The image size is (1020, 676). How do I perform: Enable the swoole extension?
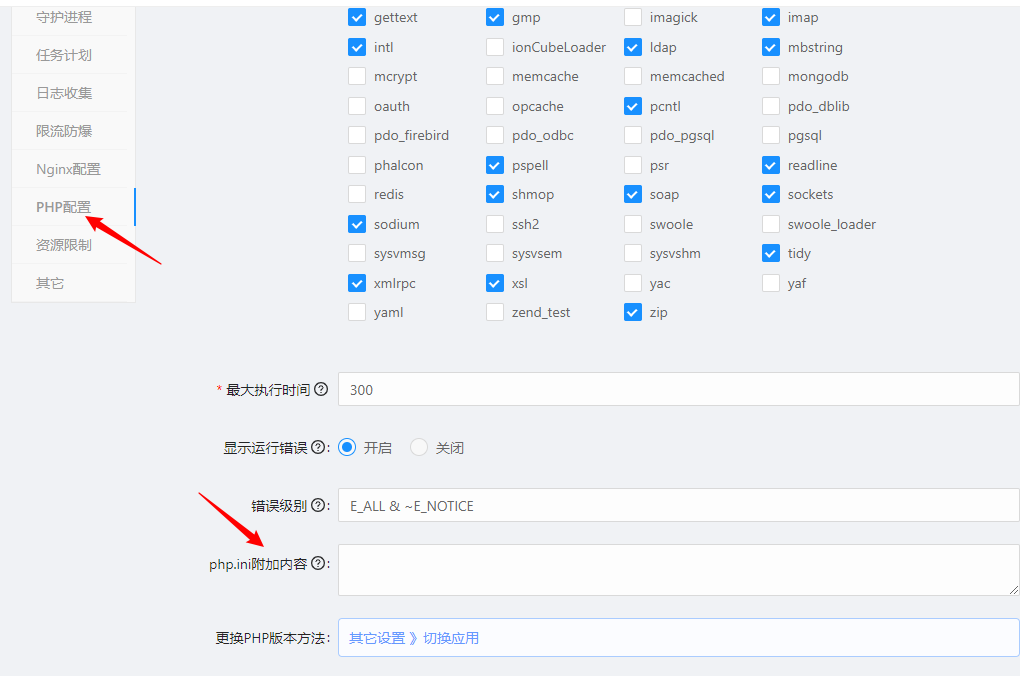click(632, 225)
